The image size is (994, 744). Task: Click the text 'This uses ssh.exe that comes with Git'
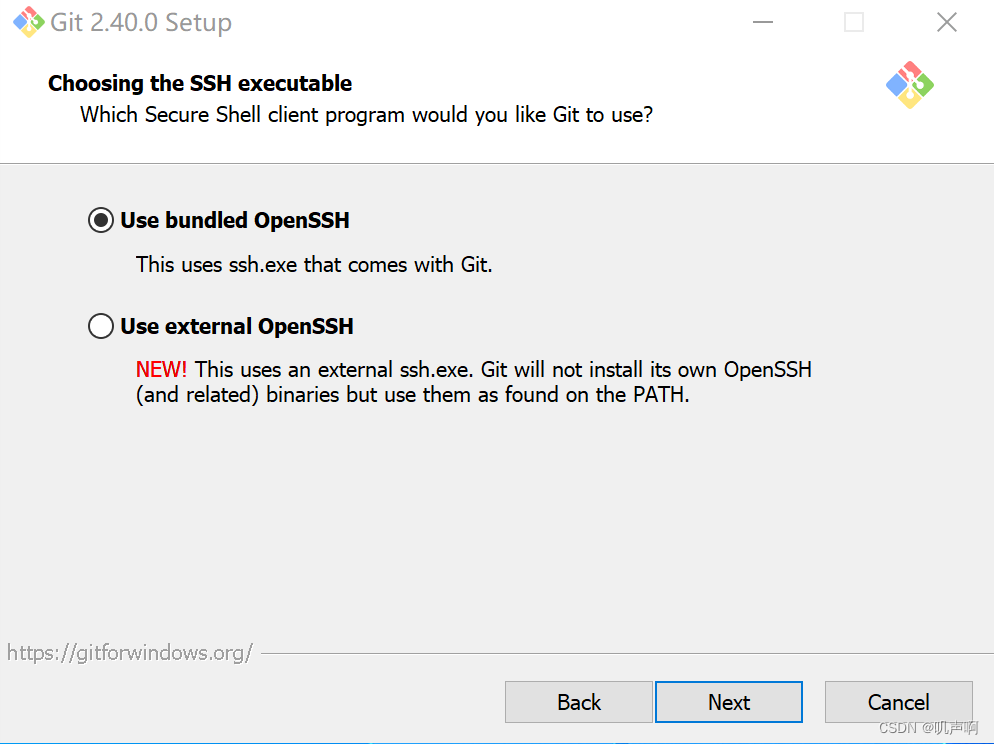point(312,264)
